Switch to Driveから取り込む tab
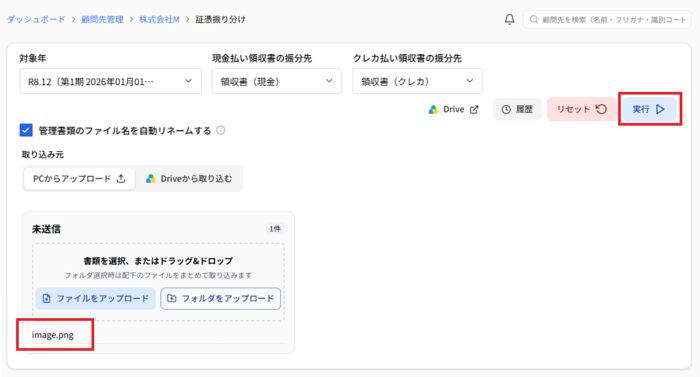 click(x=189, y=179)
